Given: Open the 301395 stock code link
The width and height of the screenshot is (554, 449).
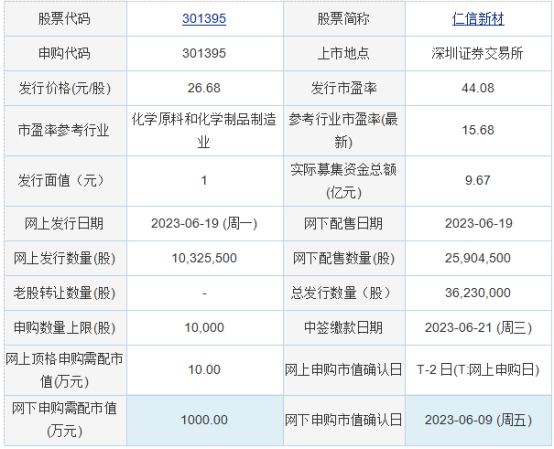Looking at the screenshot, I should (204, 19).
